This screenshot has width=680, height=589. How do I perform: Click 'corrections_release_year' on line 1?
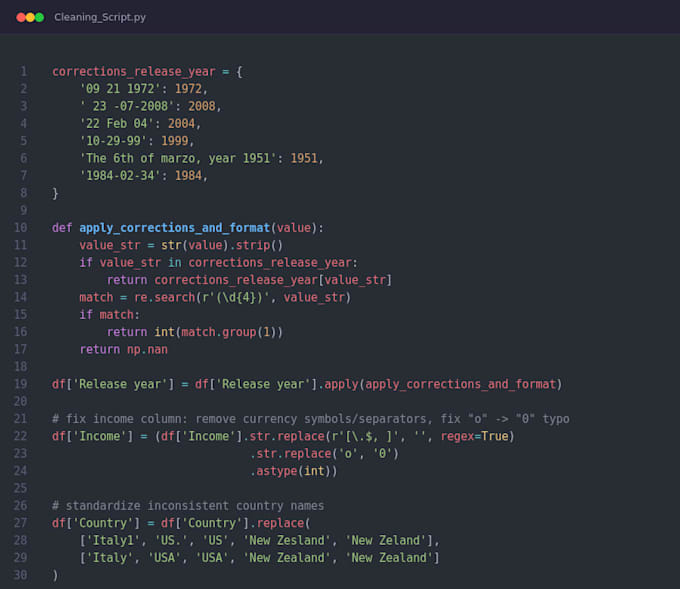click(134, 72)
